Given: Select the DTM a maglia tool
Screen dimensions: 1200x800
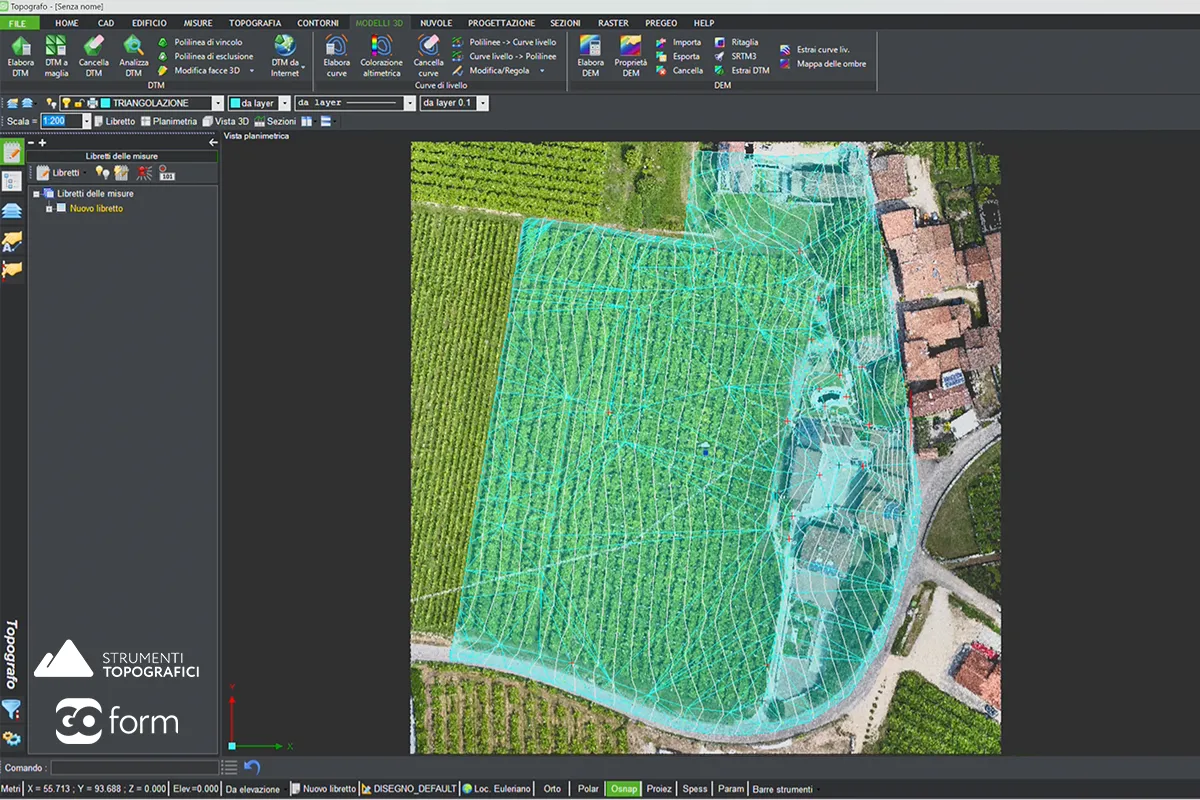Looking at the screenshot, I should [56, 56].
